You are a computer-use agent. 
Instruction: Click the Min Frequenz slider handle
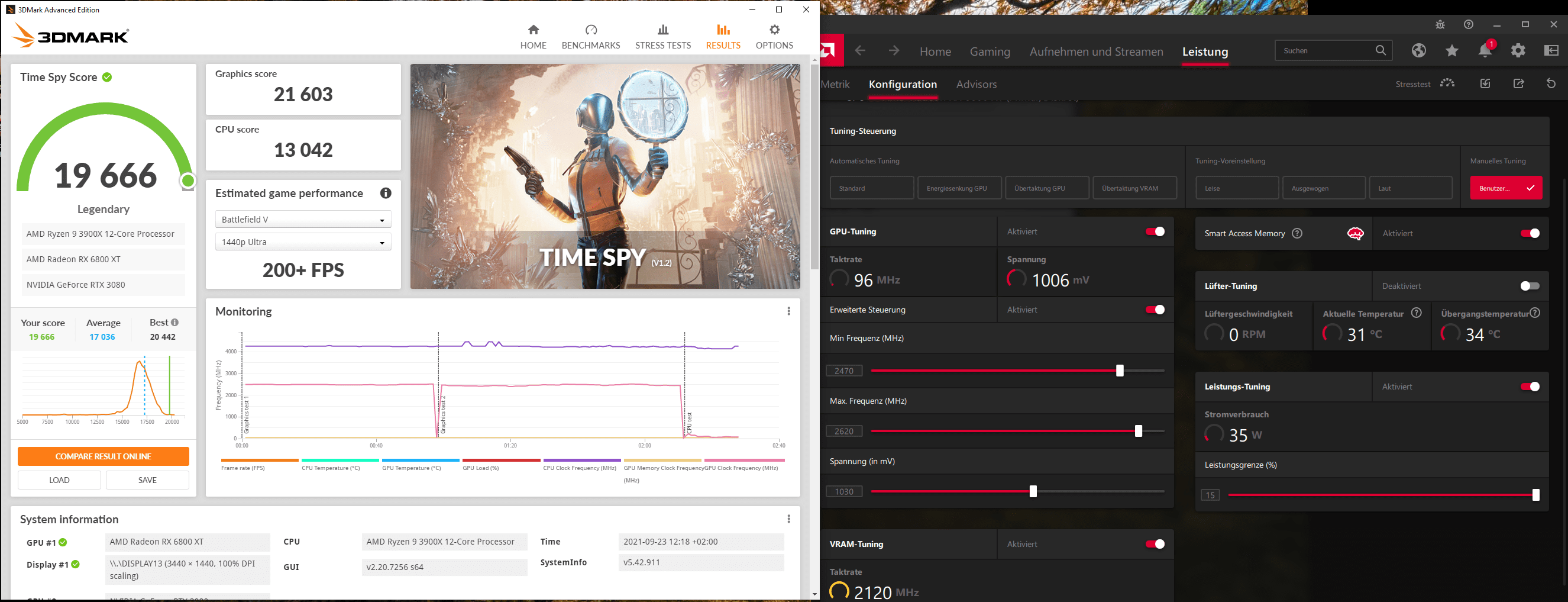[1120, 371]
